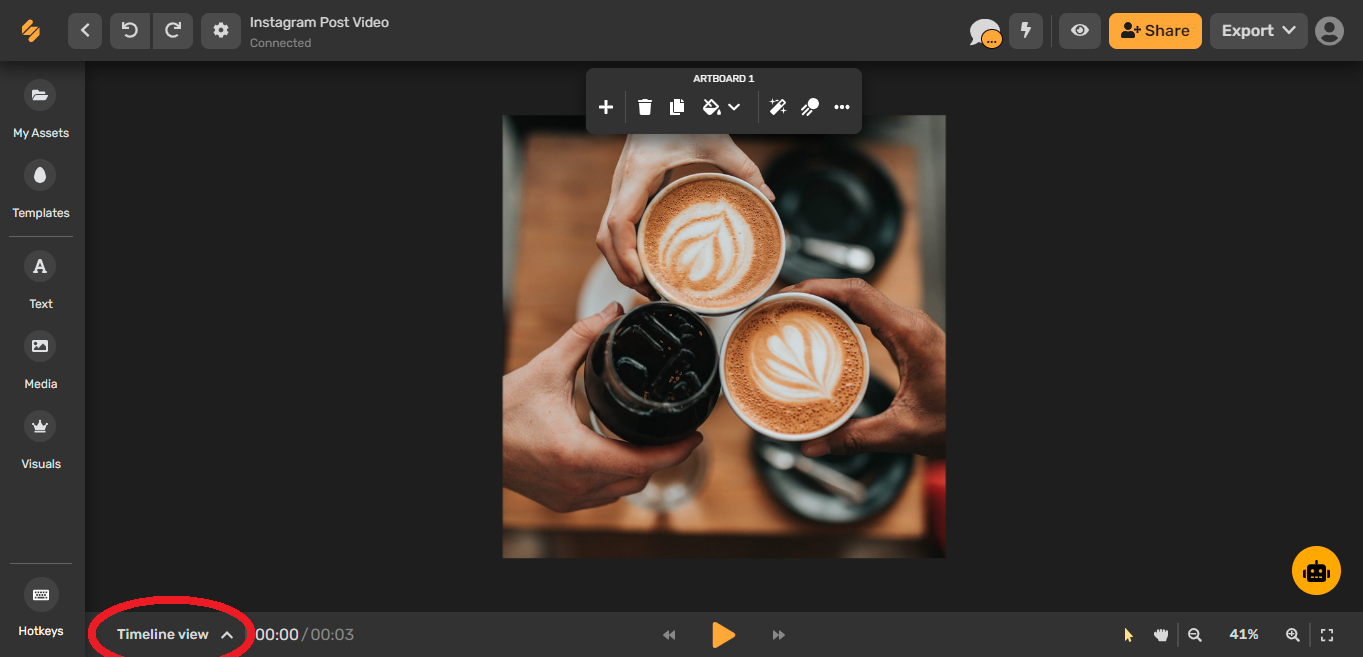The height and width of the screenshot is (657, 1363).
Task: Expand the fill color dropdown arrow
Action: (x=735, y=107)
